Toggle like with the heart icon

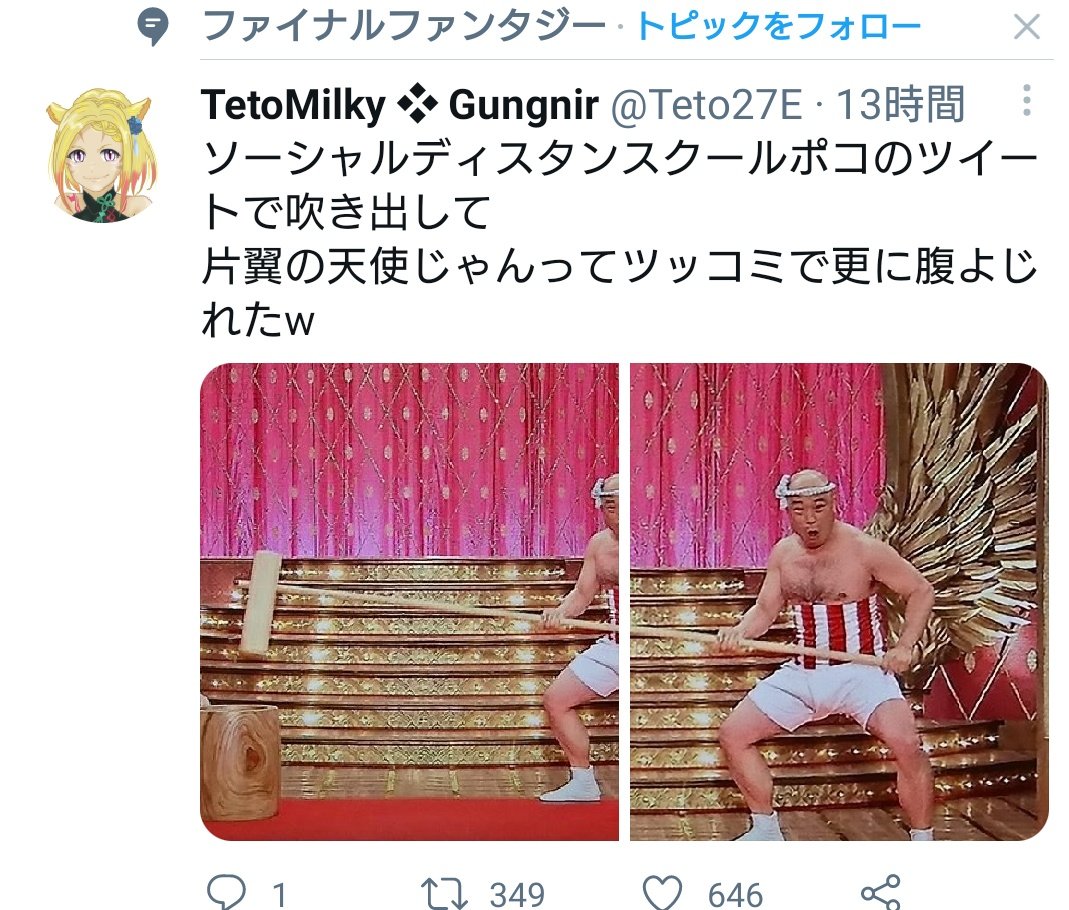pyautogui.click(x=663, y=892)
